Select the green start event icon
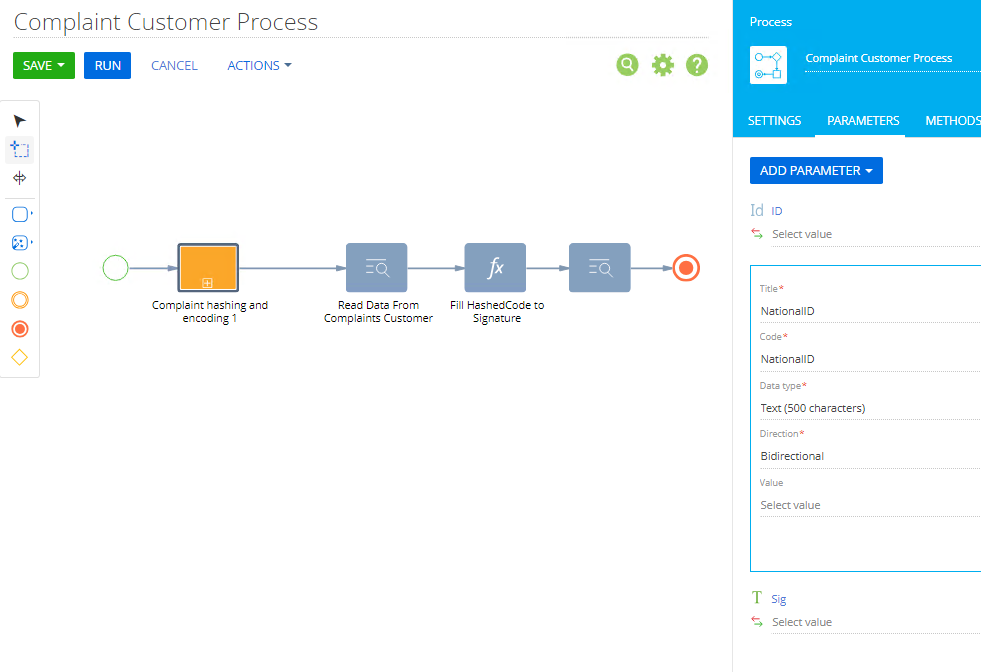Viewport: 981px width, 672px height. click(x=19, y=270)
